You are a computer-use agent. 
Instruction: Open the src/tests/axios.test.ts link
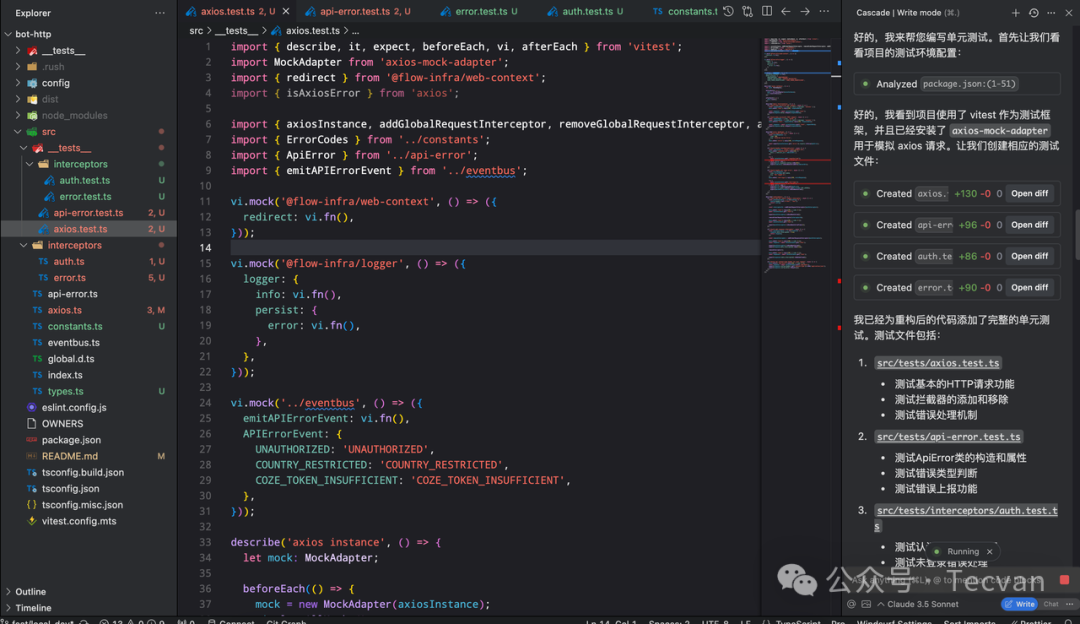[x=937, y=363]
